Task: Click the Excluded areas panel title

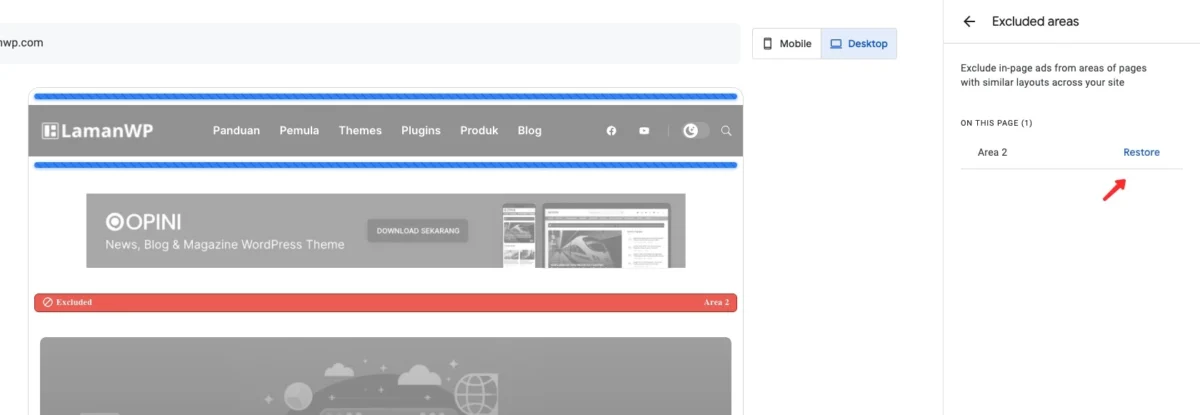Action: pos(1035,21)
